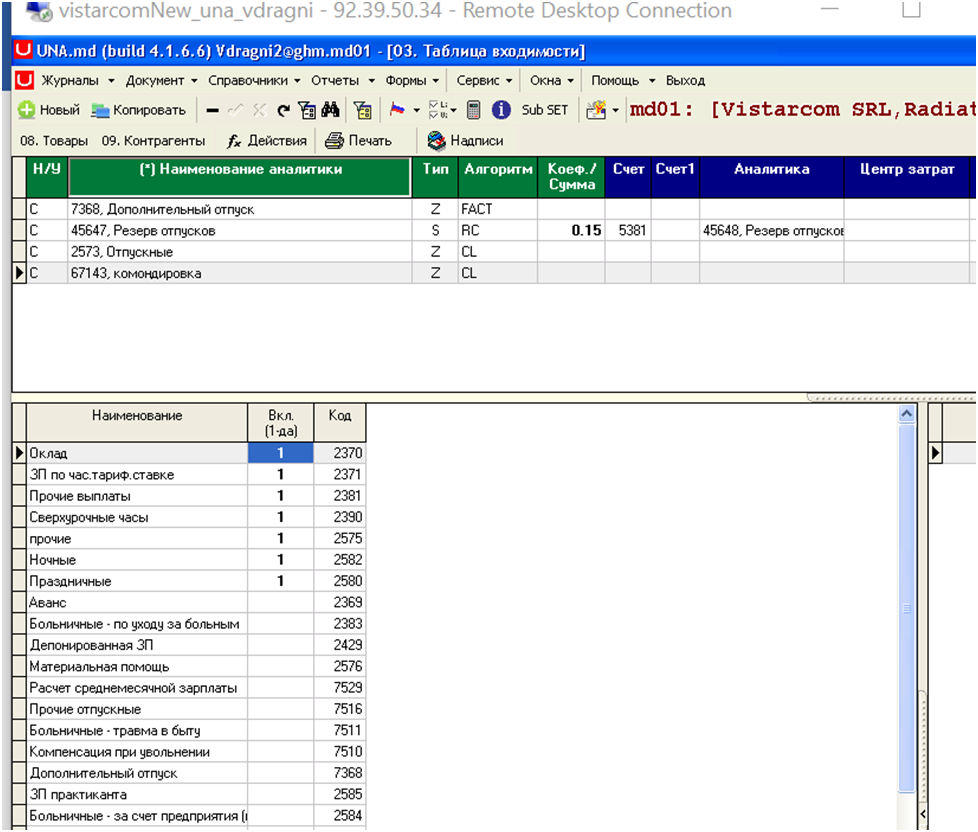Image resolution: width=978 pixels, height=832 pixels.
Task: Open the 'Окна' menu
Action: pos(551,80)
